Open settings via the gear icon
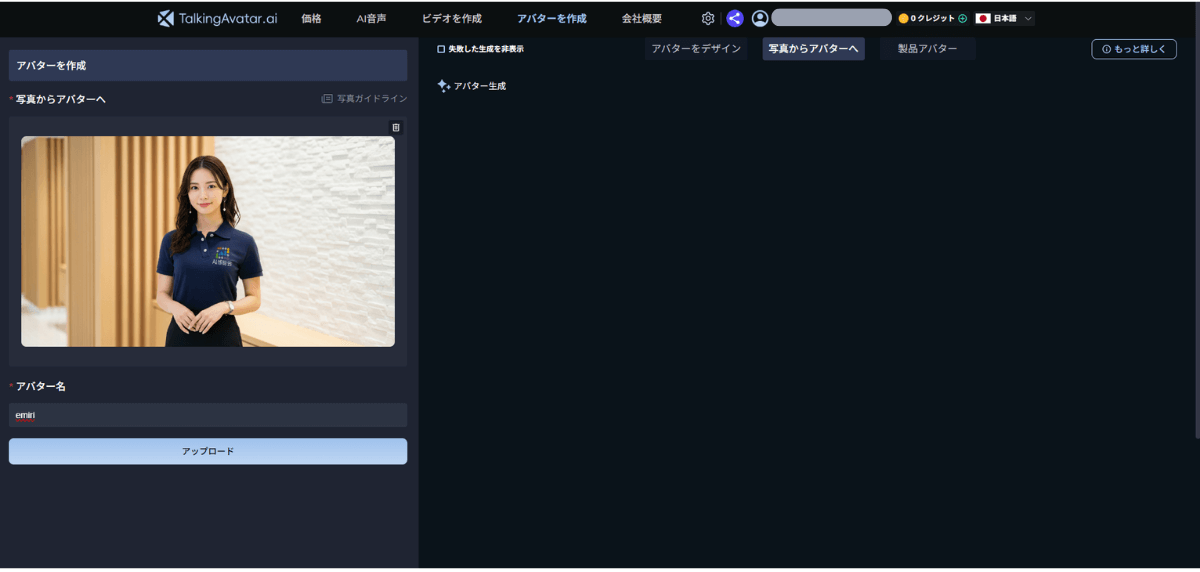The width and height of the screenshot is (1200, 572). tap(708, 18)
